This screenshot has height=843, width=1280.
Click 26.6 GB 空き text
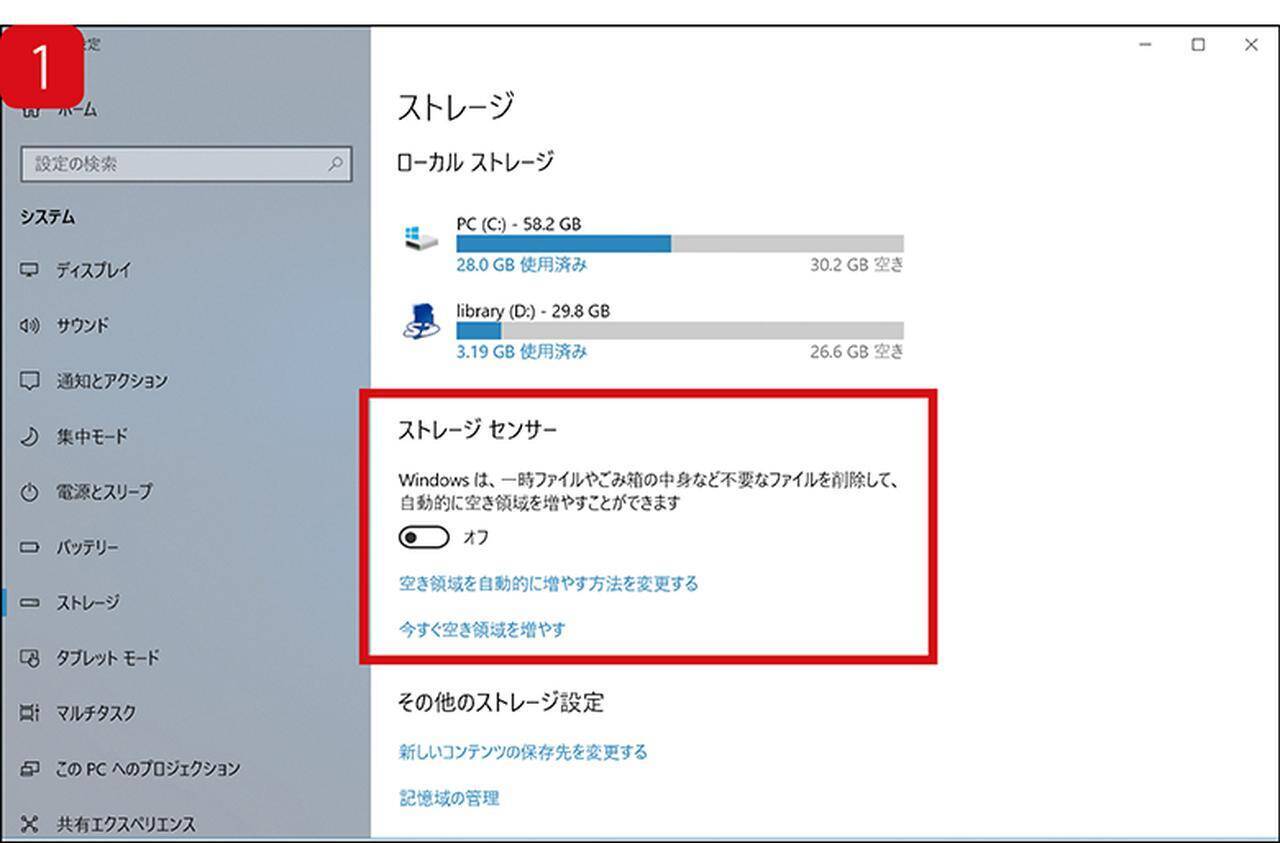tap(857, 351)
